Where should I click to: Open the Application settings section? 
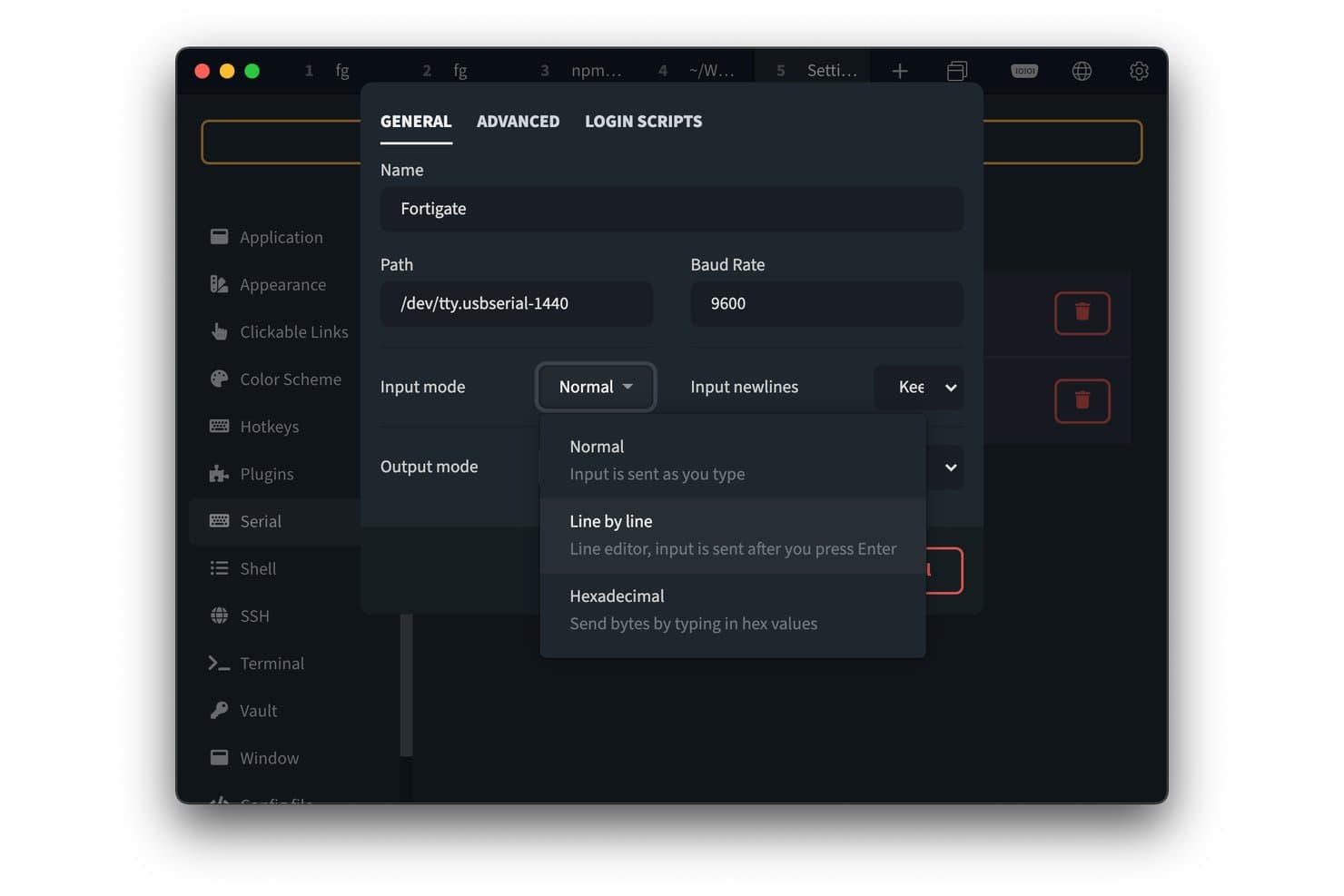tap(280, 237)
